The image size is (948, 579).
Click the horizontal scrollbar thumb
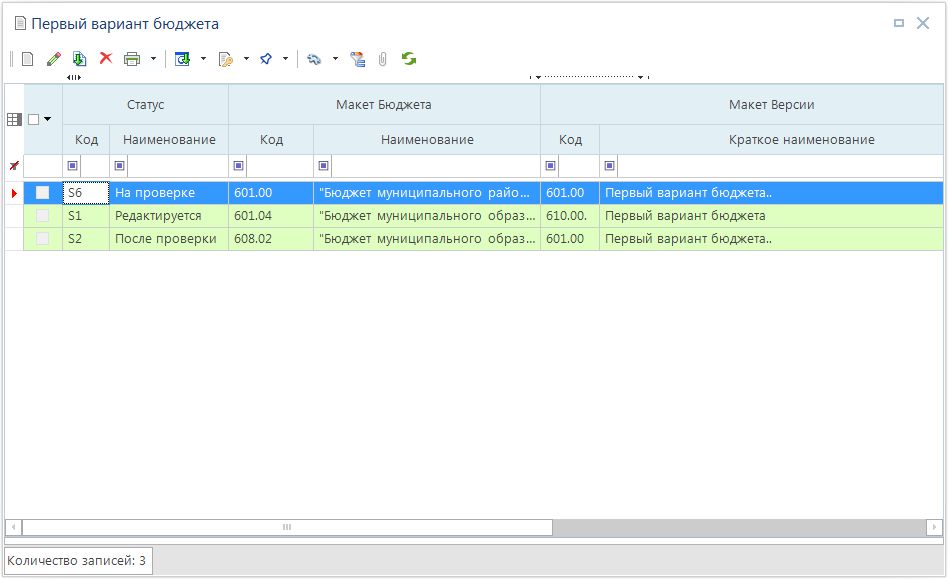point(287,527)
